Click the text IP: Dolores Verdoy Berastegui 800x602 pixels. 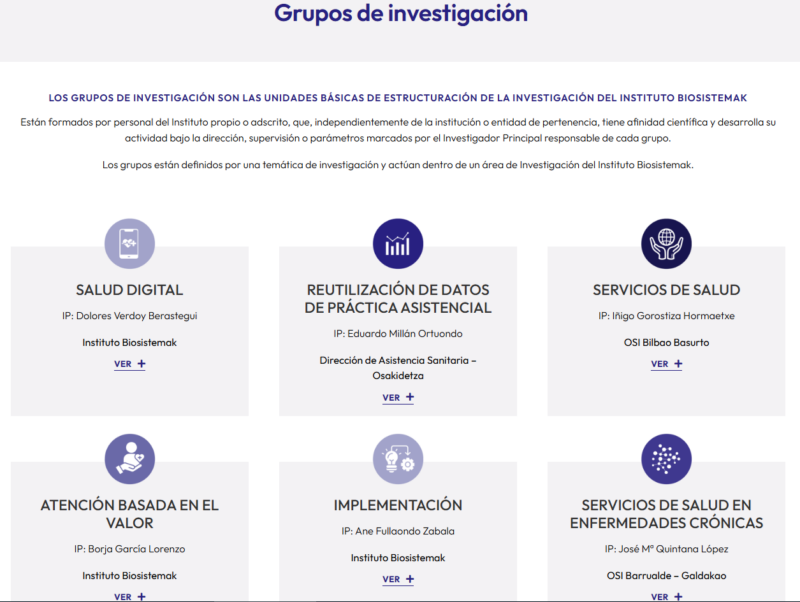pos(130,316)
